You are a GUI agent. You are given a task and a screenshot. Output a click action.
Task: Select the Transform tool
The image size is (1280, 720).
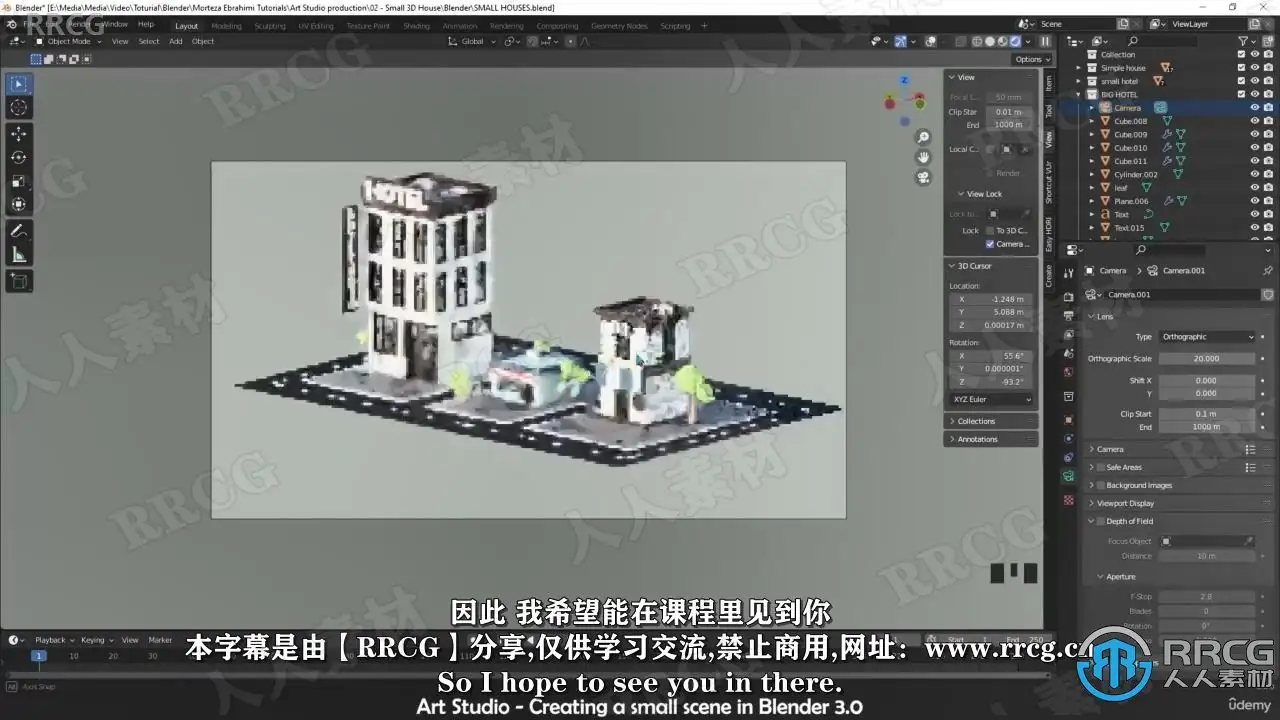click(x=18, y=204)
